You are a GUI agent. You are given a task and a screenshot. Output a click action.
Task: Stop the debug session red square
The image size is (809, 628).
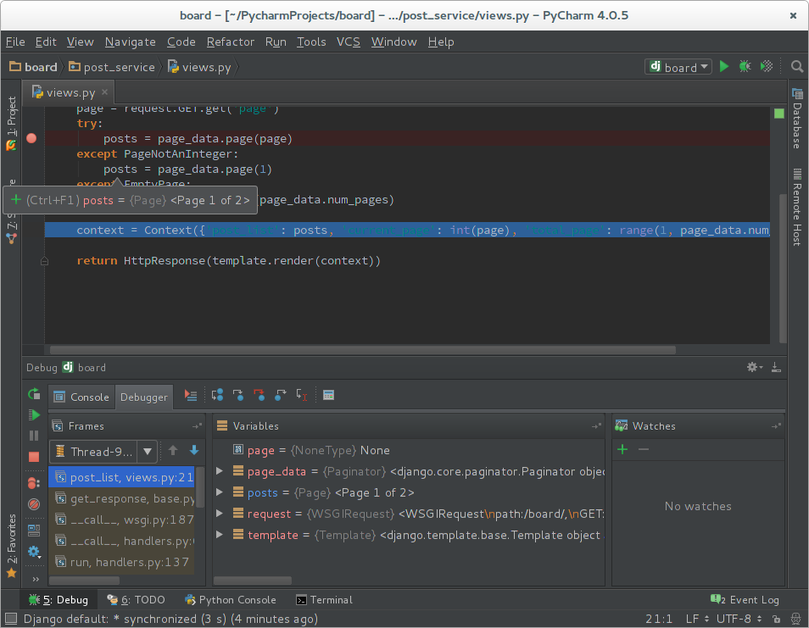coord(34,457)
